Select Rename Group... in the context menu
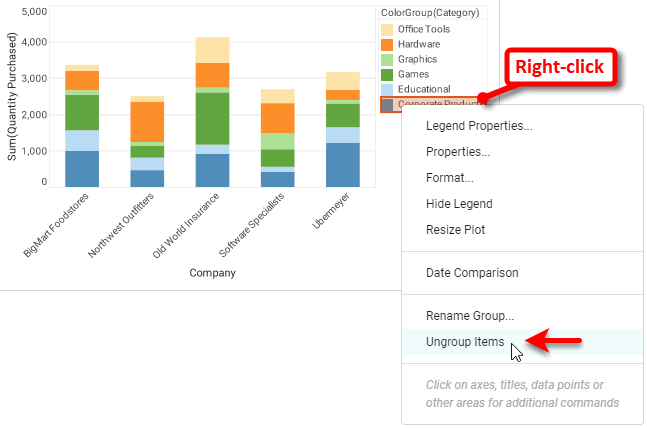The height and width of the screenshot is (428, 647). (x=469, y=316)
